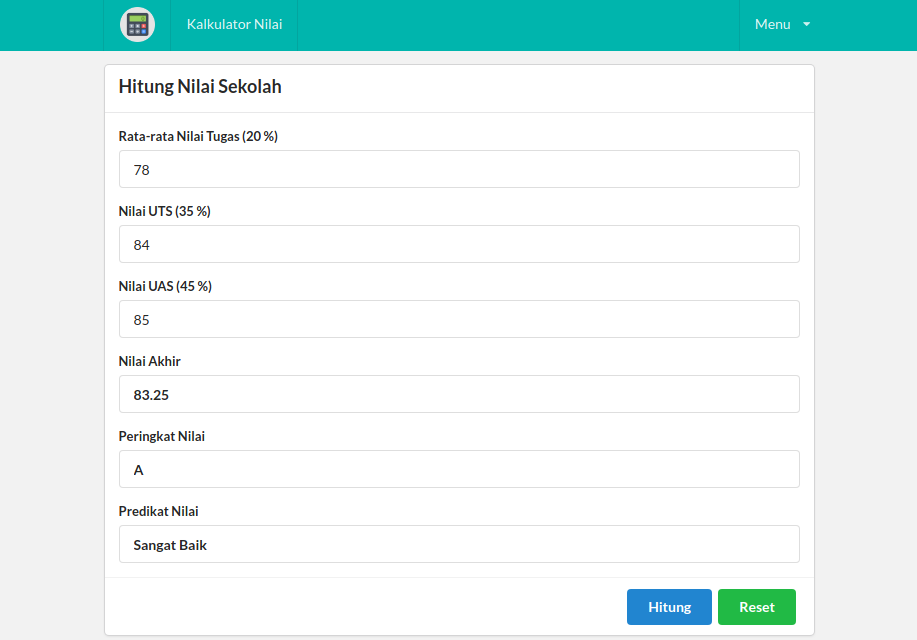Click the Nilai Akhir label
Image resolution: width=917 pixels, height=640 pixels.
(150, 362)
